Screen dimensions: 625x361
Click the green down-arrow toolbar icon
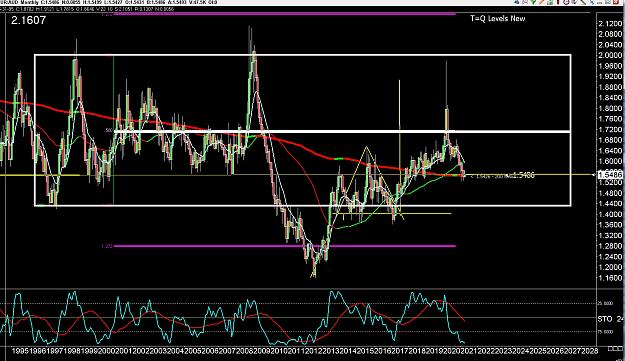click(x=533, y=2)
